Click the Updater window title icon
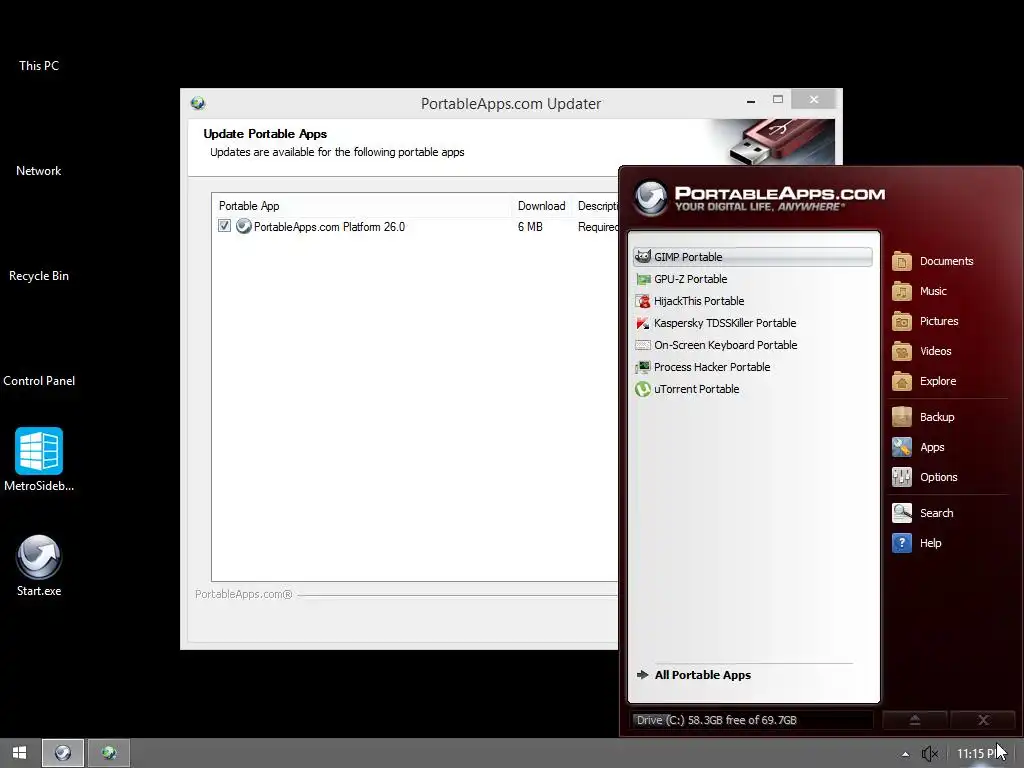 [198, 103]
